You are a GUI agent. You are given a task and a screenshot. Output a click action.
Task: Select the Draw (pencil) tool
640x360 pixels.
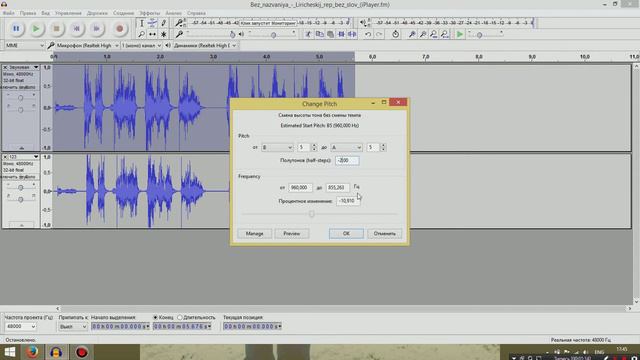point(163,23)
